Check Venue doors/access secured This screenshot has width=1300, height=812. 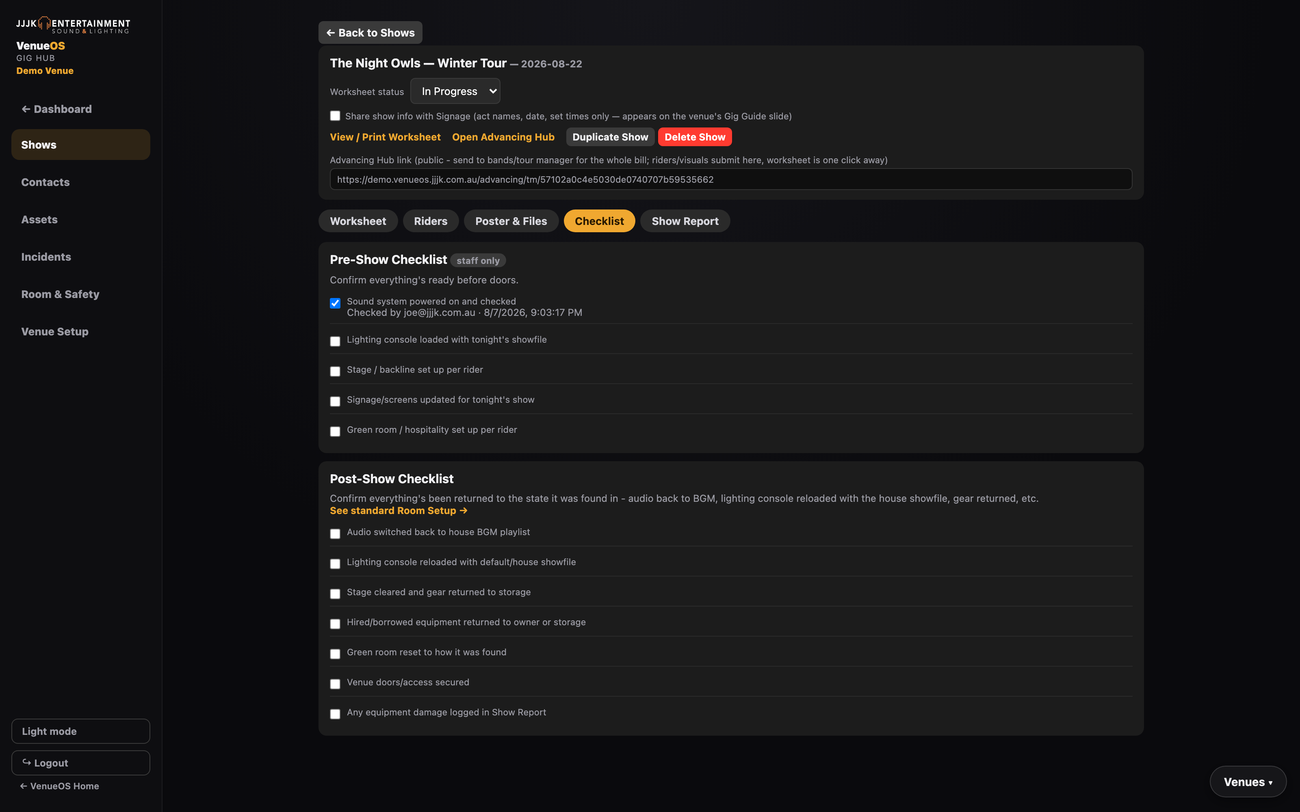[335, 684]
